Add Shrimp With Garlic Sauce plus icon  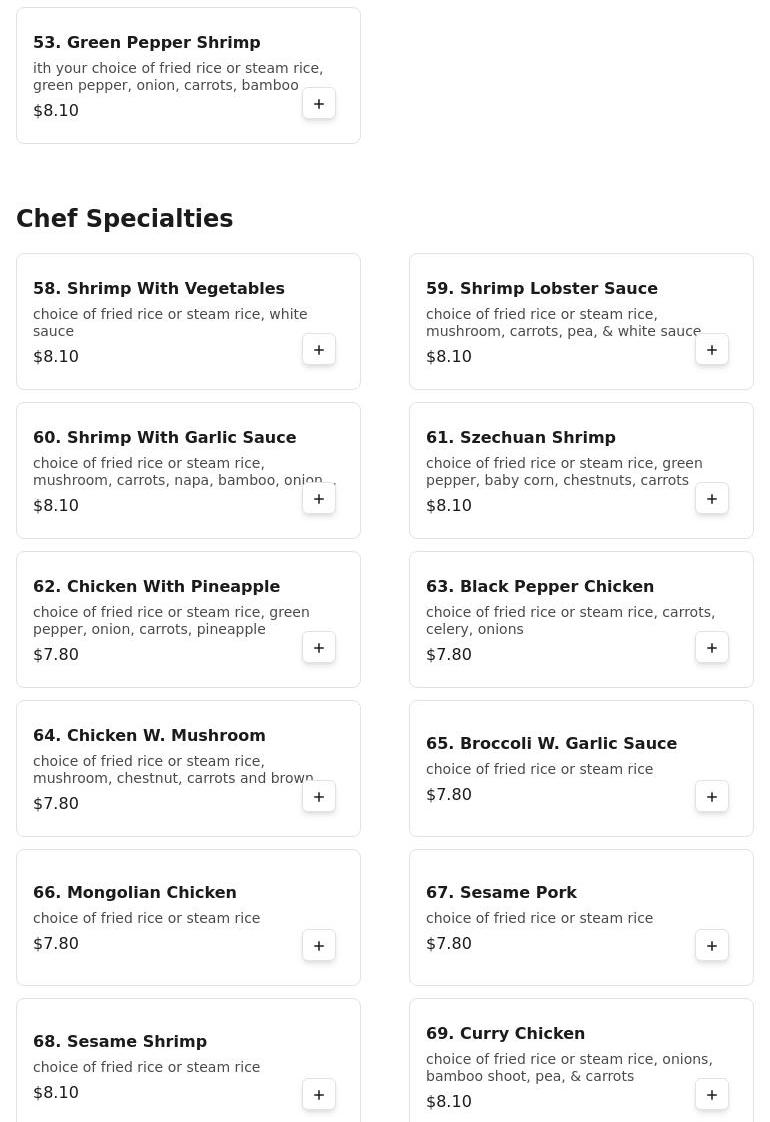pos(318,499)
